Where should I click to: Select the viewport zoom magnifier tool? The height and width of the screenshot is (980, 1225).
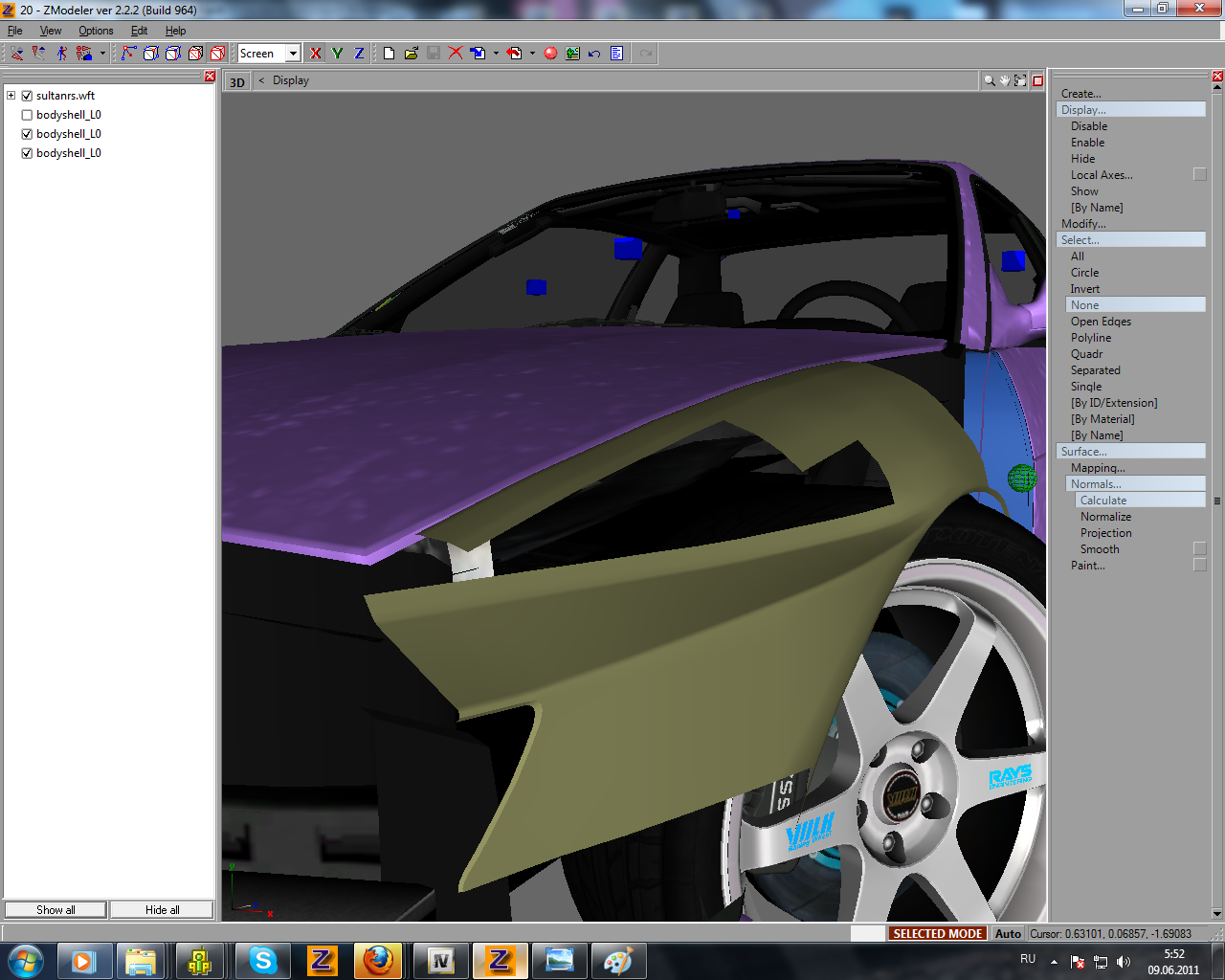click(989, 80)
